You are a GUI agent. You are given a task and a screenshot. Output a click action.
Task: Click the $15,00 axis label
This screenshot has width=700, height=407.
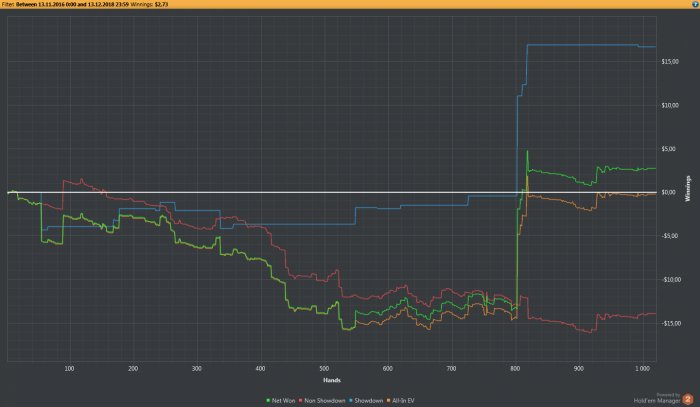(x=670, y=62)
